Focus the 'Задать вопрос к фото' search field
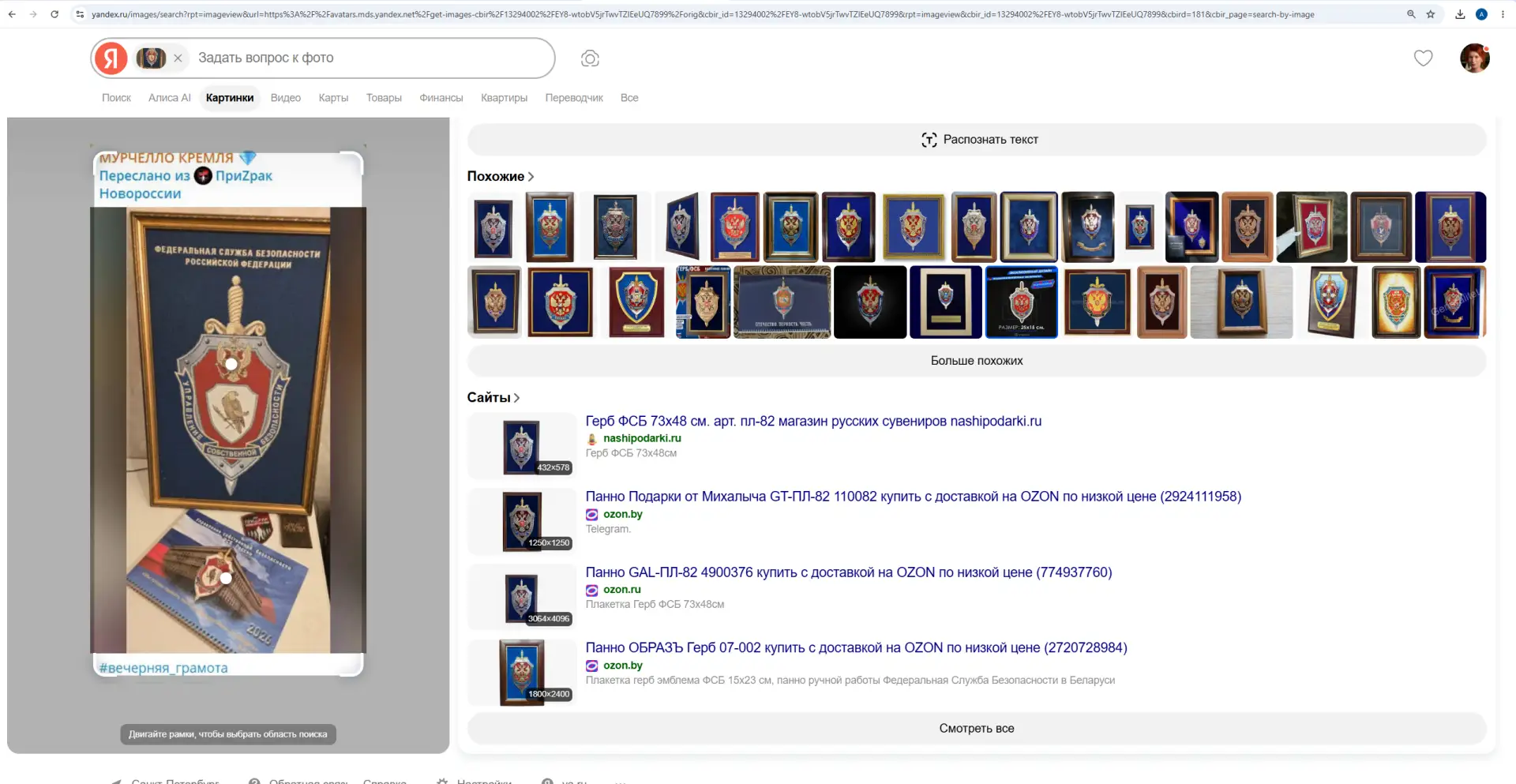This screenshot has height=784, width=1516. (x=371, y=58)
